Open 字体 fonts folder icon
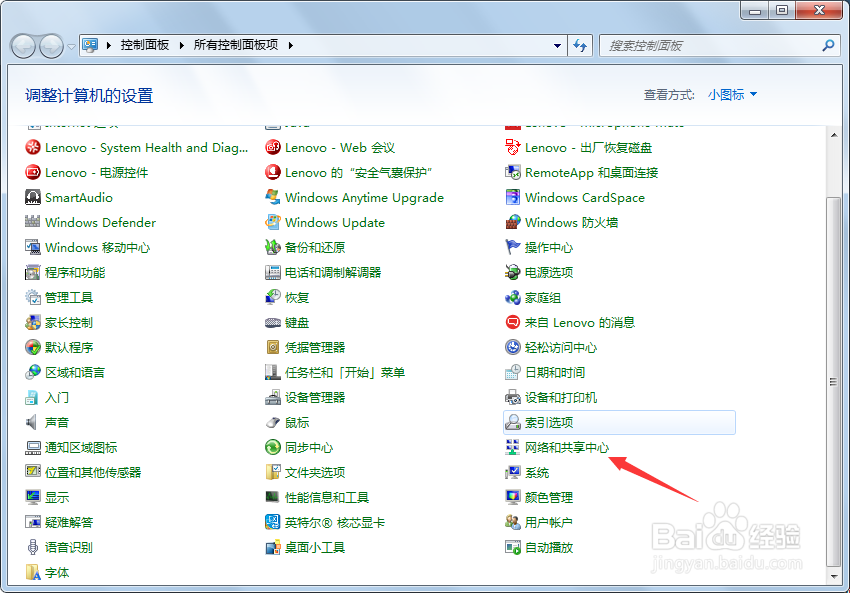The image size is (850, 593). 33,572
